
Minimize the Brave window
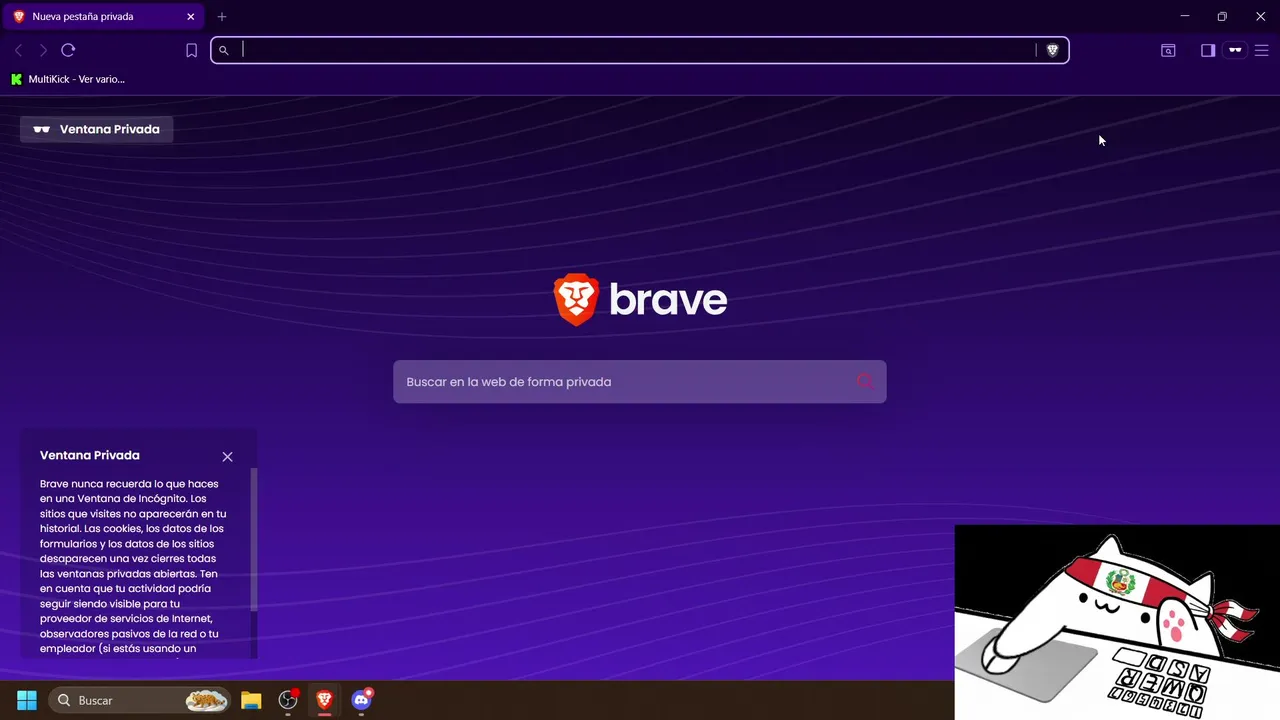[x=1185, y=16]
